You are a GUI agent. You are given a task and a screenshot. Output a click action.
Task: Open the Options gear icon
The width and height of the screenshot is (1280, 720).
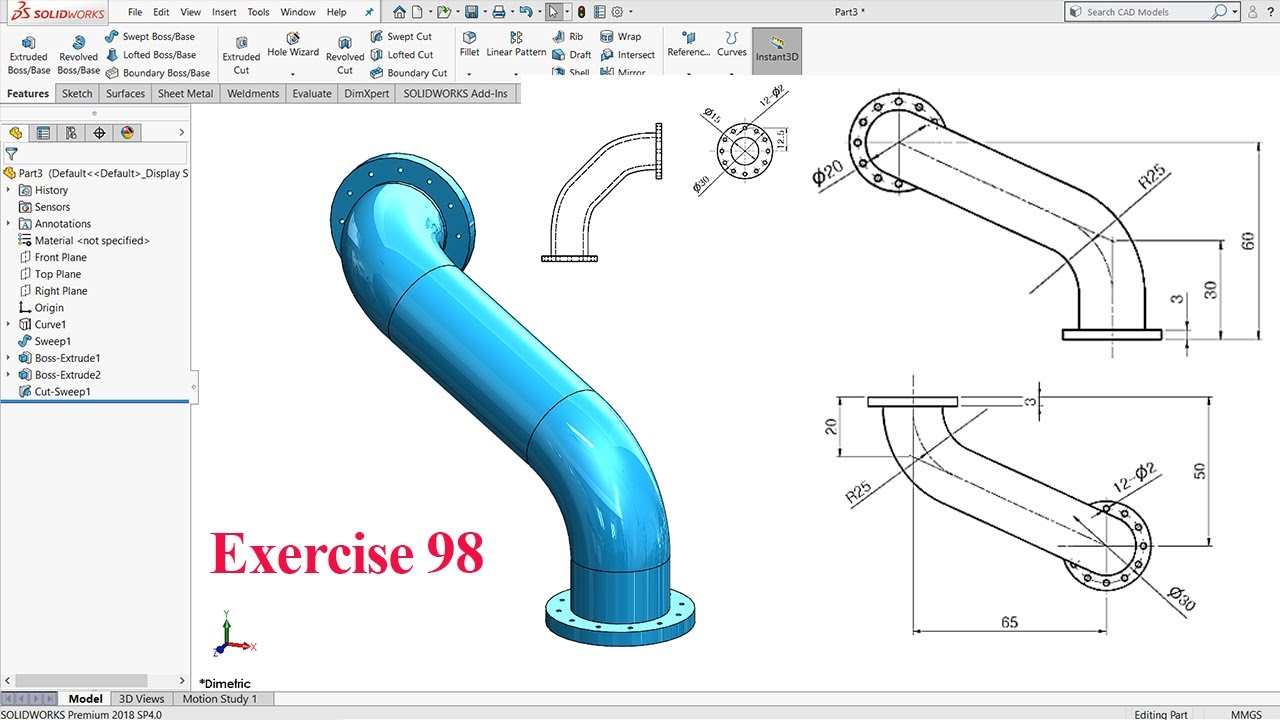click(617, 12)
